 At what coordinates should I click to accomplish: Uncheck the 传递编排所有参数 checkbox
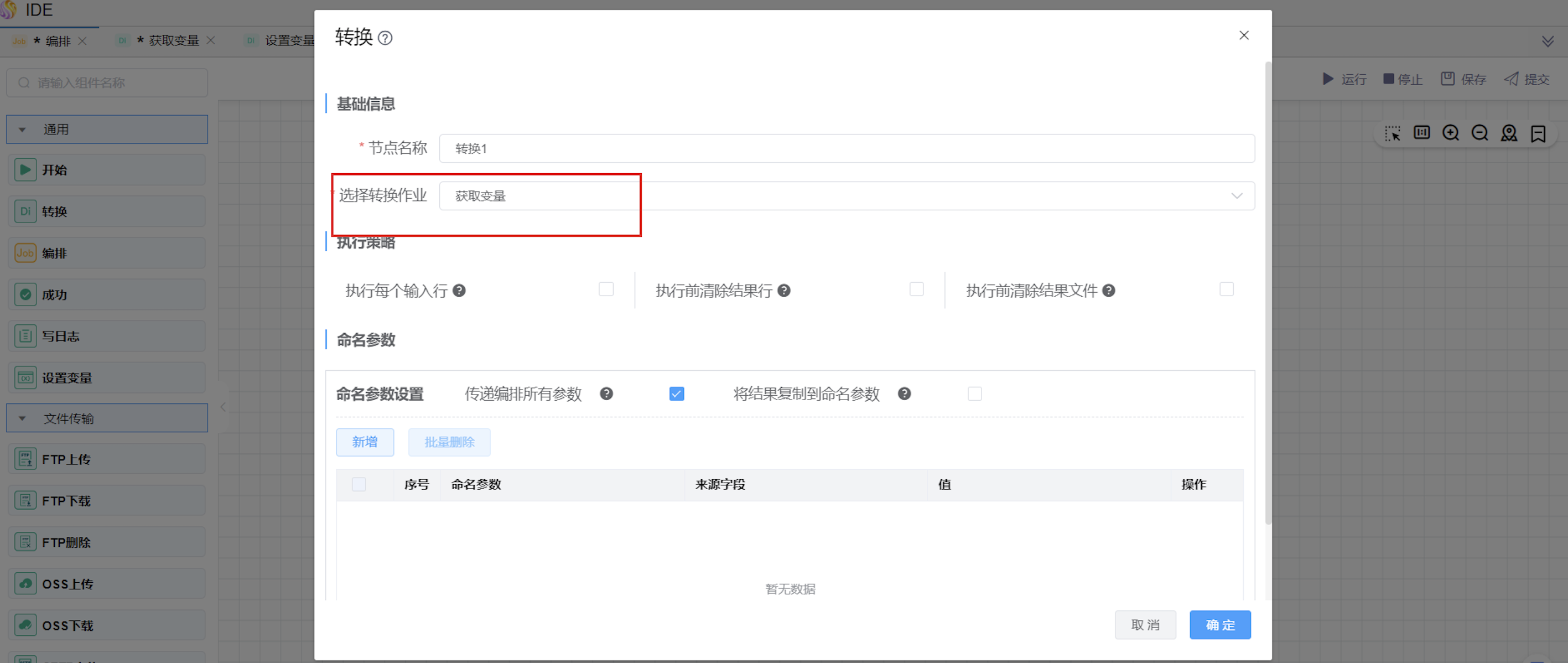coord(676,394)
